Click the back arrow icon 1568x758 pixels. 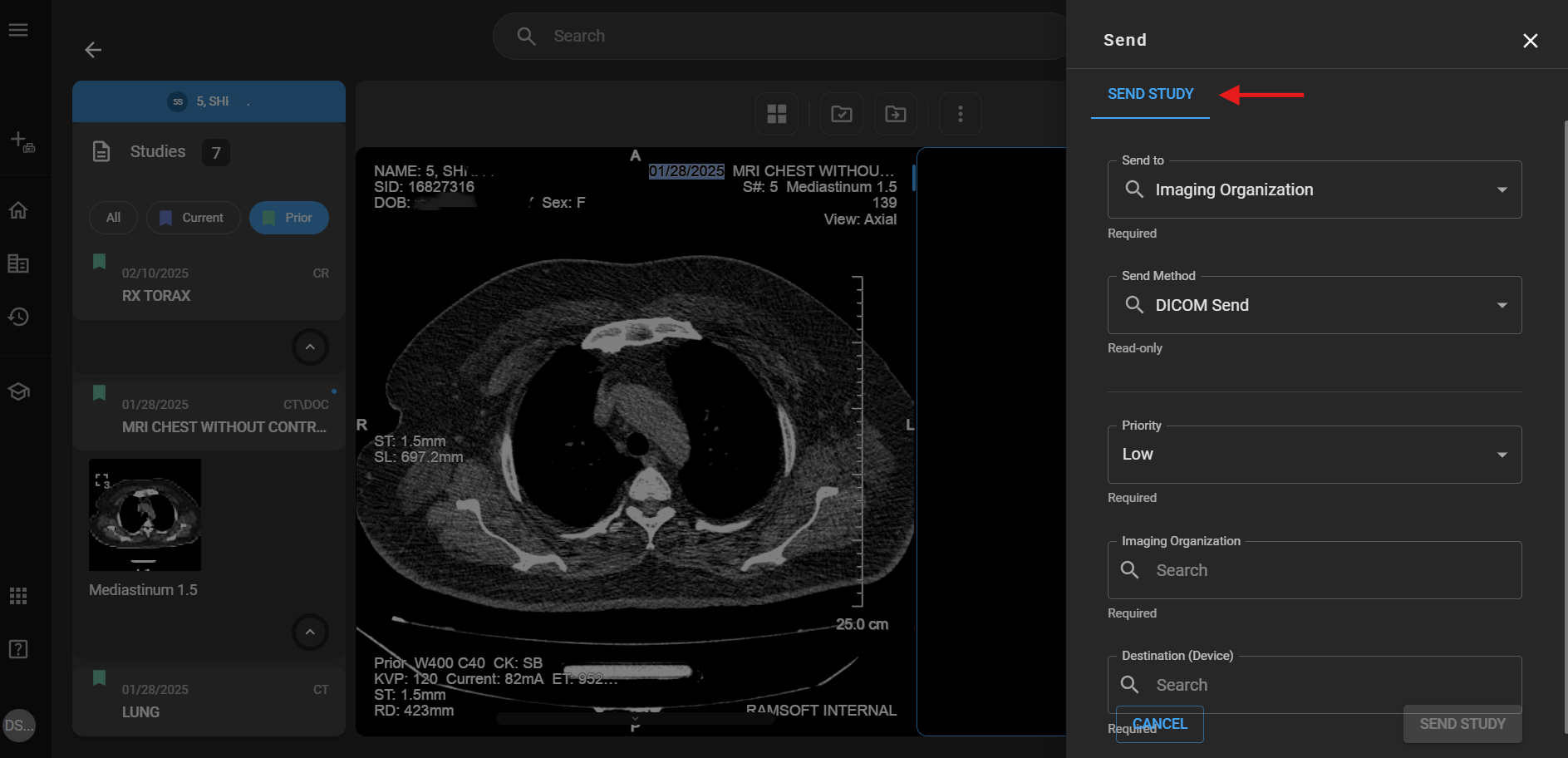[93, 50]
